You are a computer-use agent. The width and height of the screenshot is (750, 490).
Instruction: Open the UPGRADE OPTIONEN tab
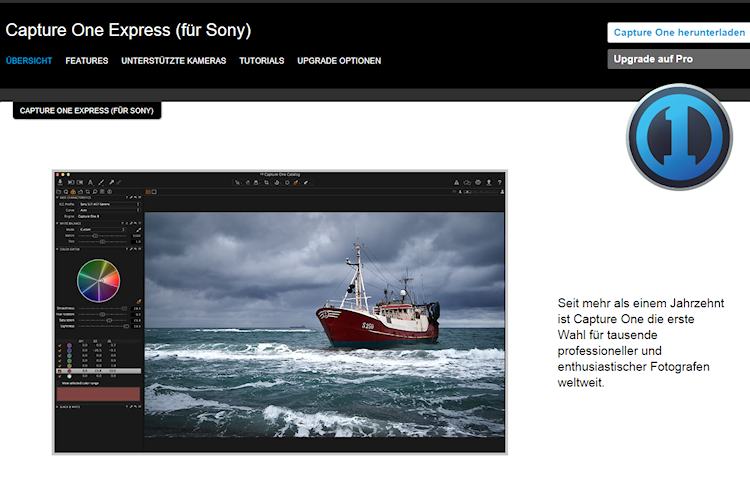[339, 61]
